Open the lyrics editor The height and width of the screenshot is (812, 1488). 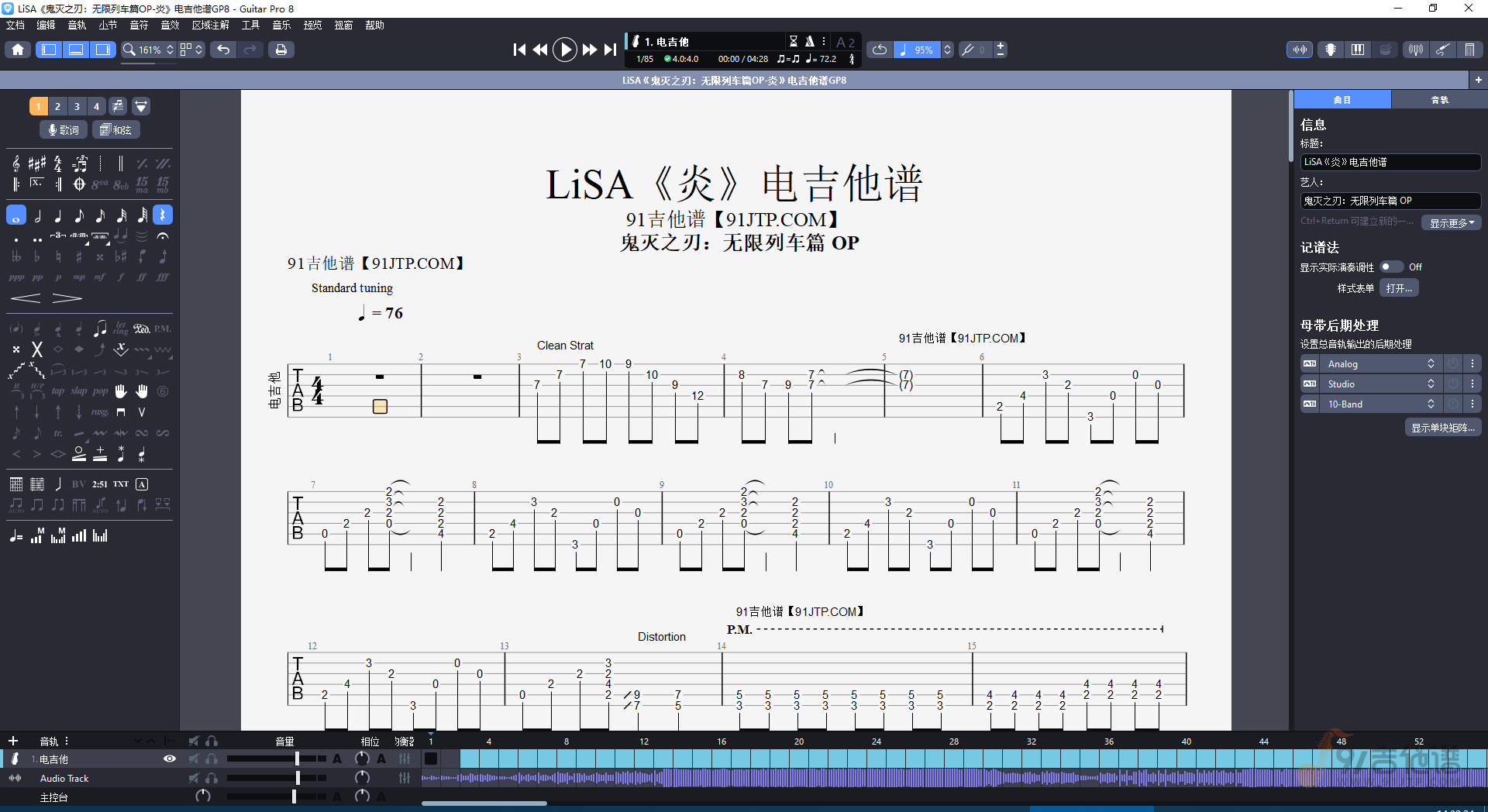[64, 130]
